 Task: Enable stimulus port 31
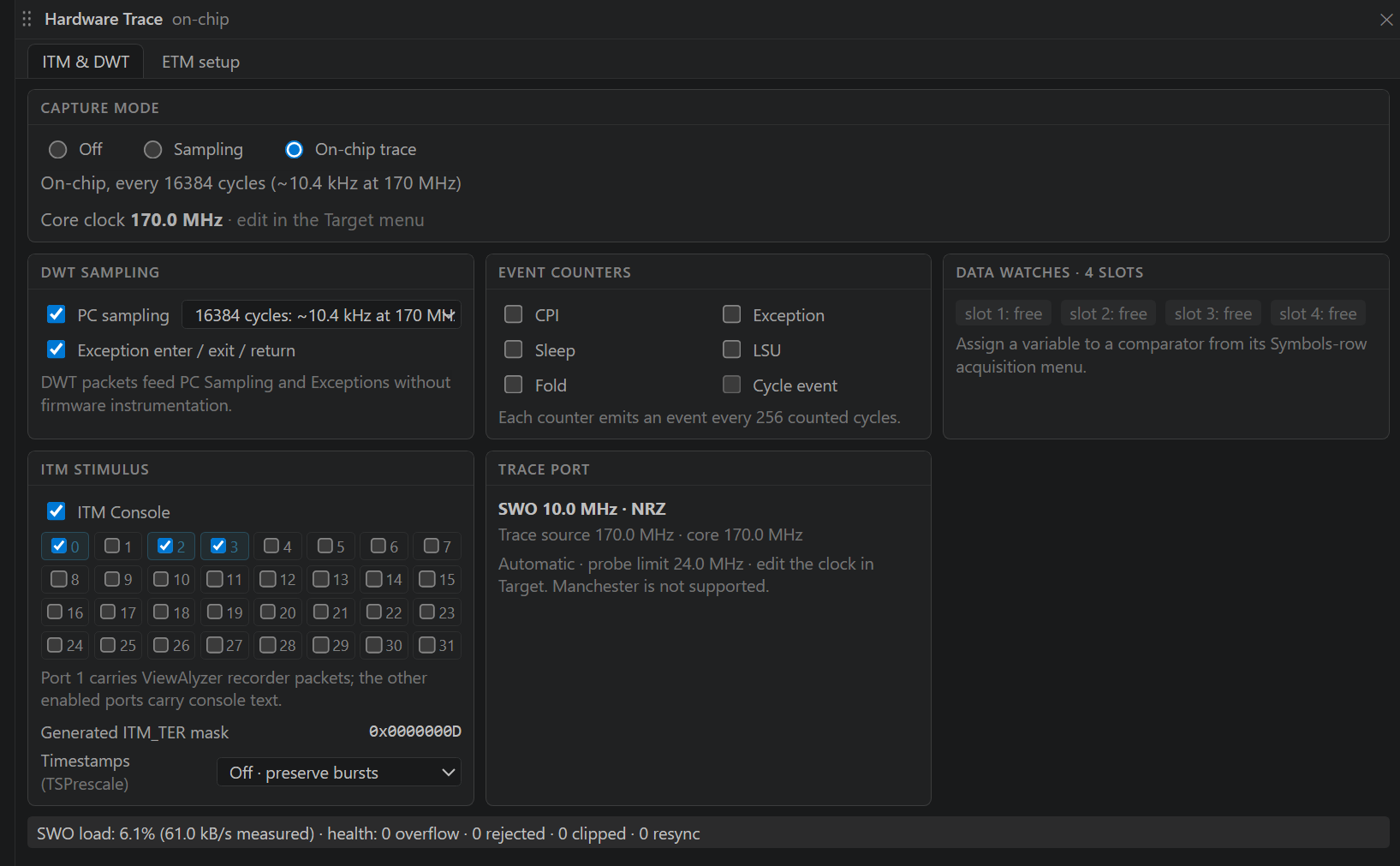pyautogui.click(x=427, y=645)
